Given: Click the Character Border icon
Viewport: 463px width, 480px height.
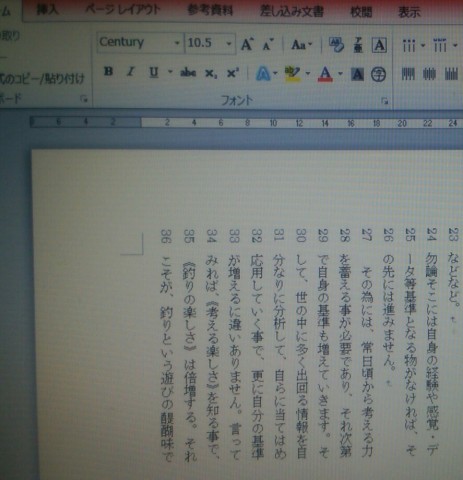Looking at the screenshot, I should click(x=379, y=45).
